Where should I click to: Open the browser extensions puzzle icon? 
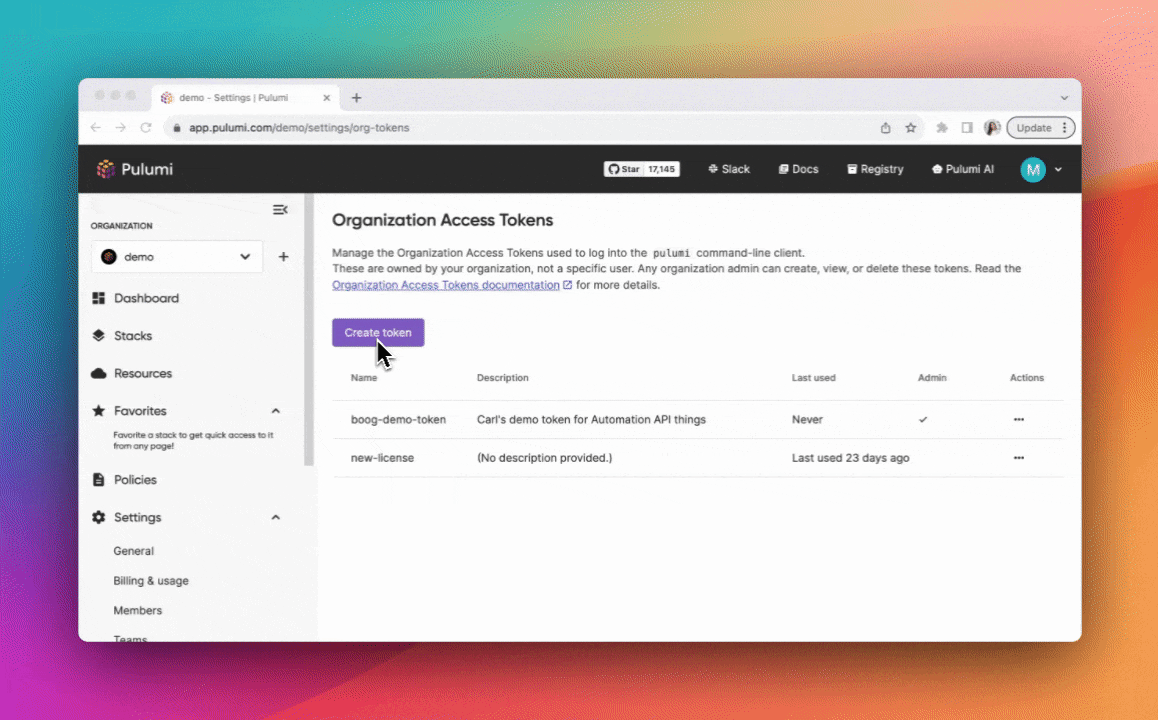point(942,128)
